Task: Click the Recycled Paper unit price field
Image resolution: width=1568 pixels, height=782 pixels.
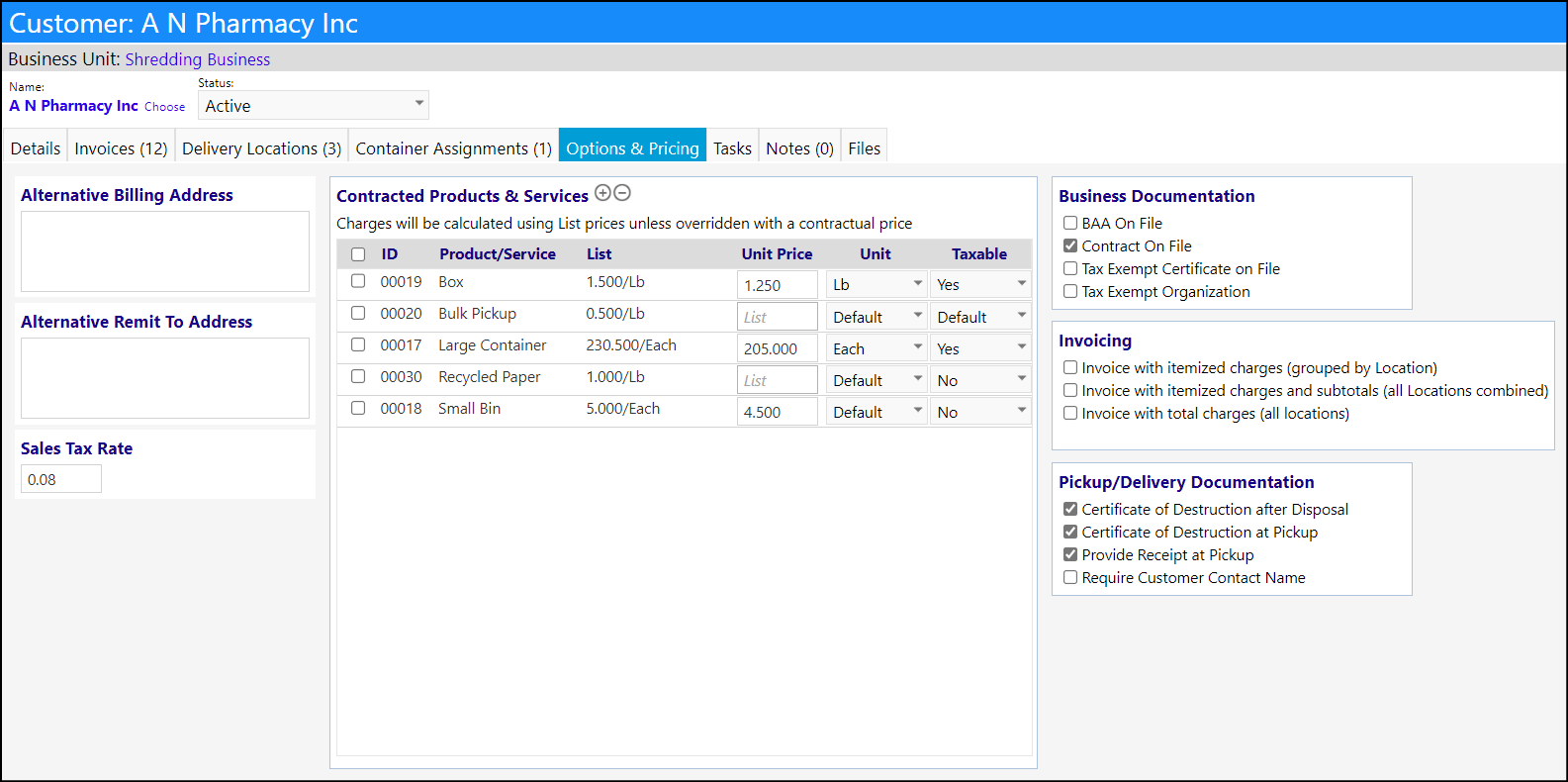Action: (778, 380)
